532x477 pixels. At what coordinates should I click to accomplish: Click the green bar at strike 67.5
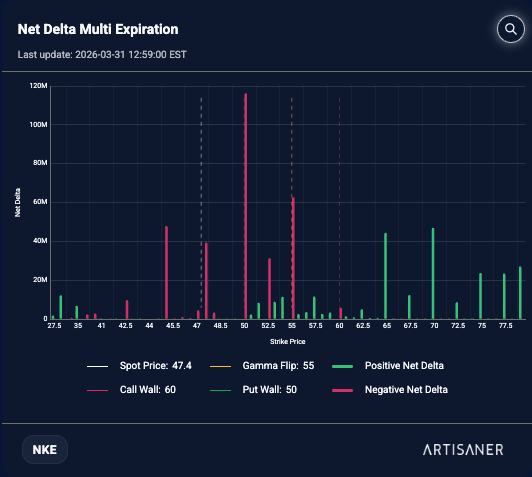click(409, 307)
